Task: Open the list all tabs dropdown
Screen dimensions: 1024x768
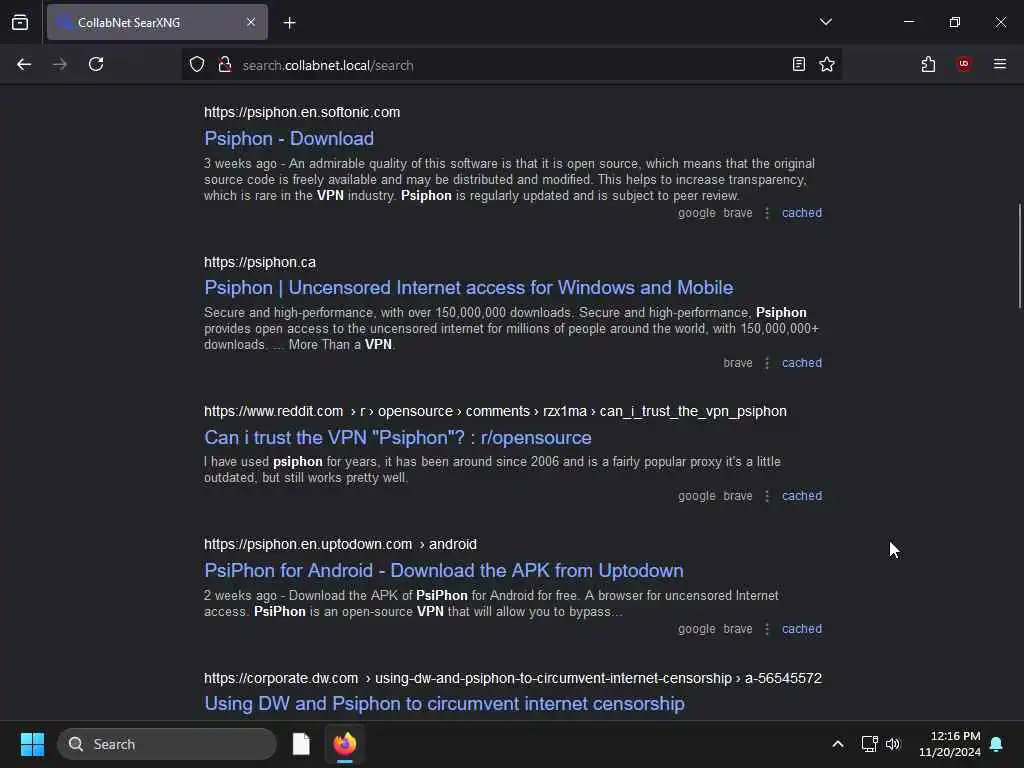Action: [x=825, y=22]
